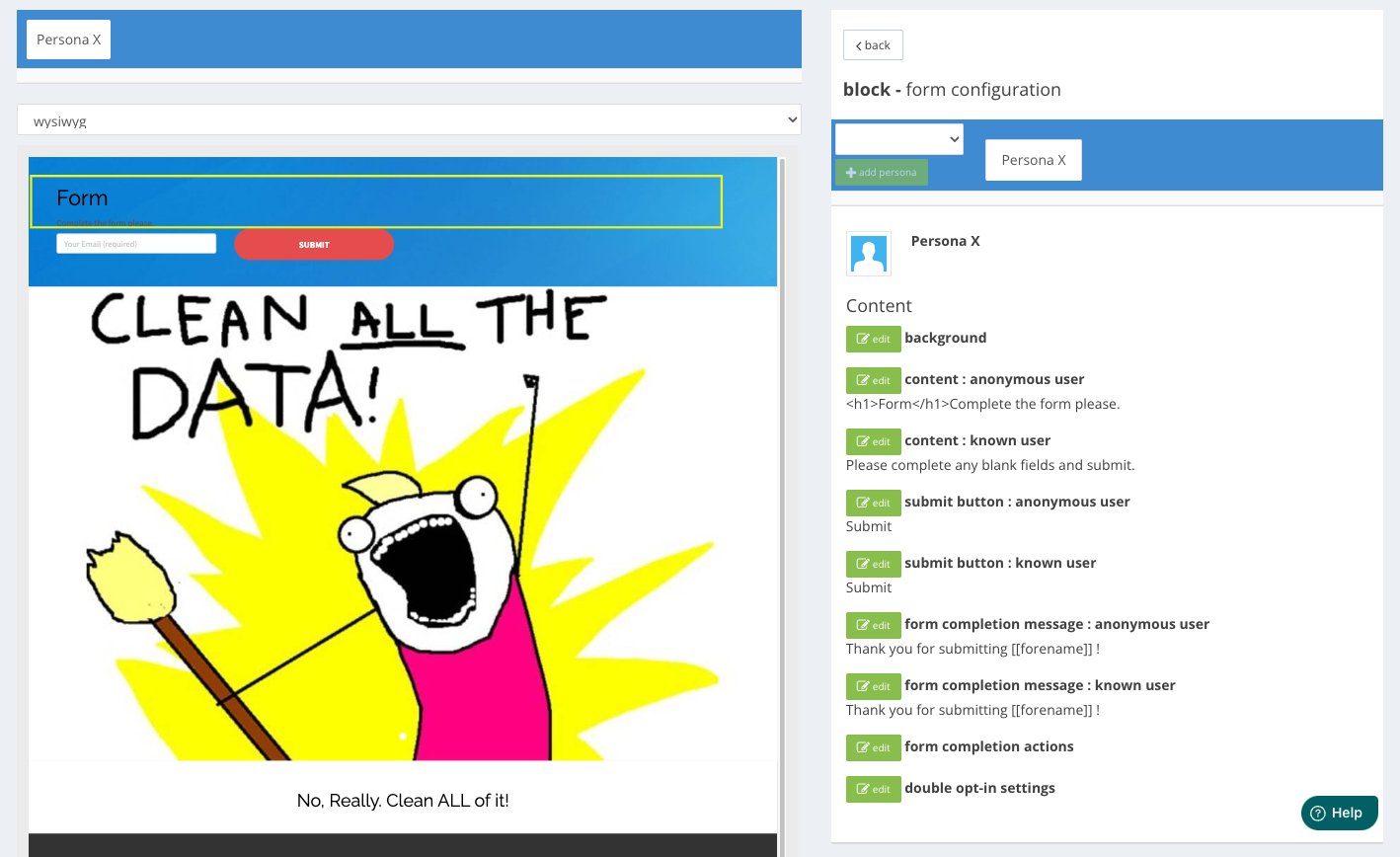Edit submit button for known user

click(x=874, y=564)
